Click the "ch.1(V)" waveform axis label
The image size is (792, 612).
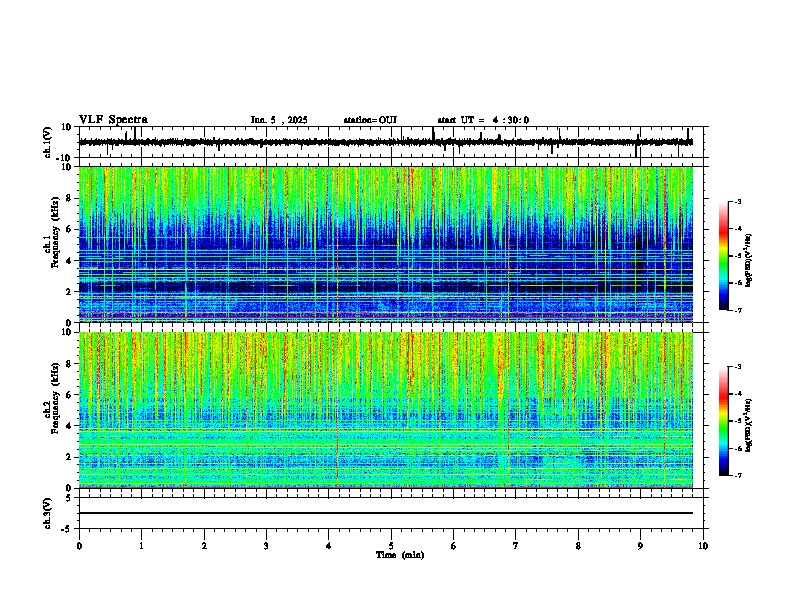(x=47, y=142)
